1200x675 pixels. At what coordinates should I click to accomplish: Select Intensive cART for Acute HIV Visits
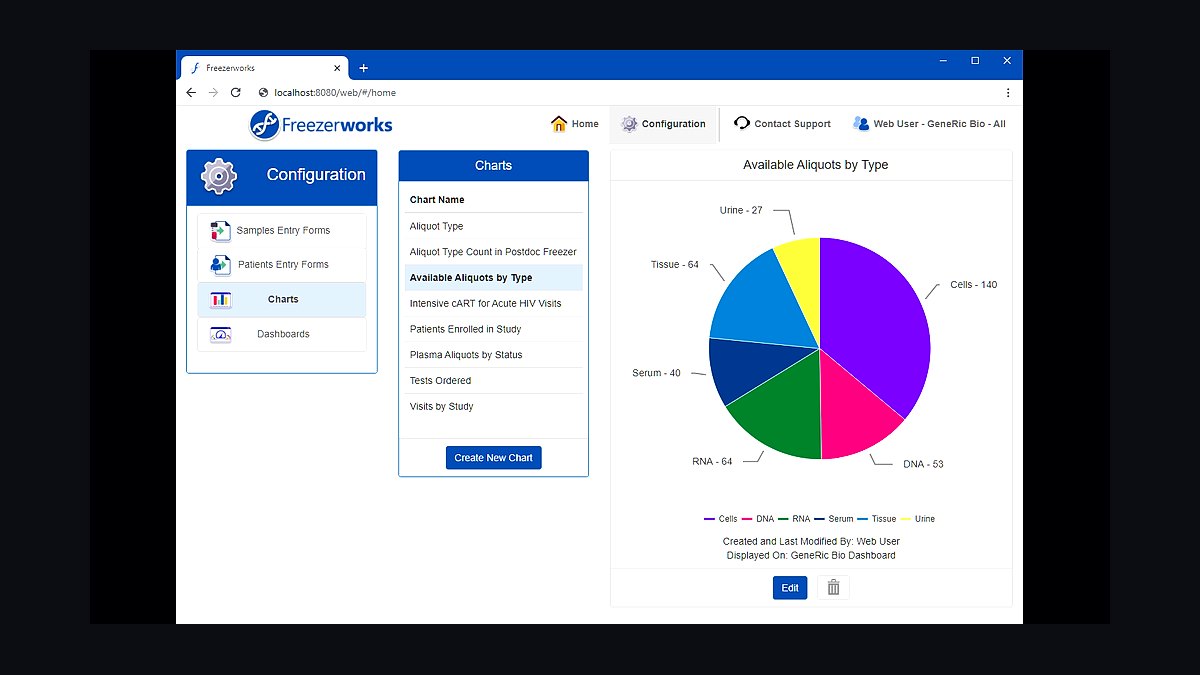coord(494,303)
